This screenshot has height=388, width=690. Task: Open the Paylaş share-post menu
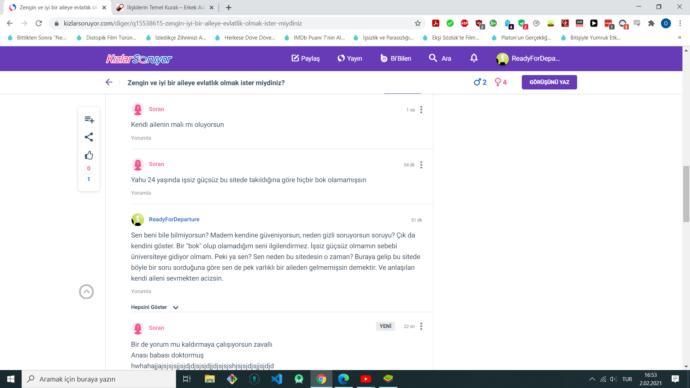[x=305, y=58]
